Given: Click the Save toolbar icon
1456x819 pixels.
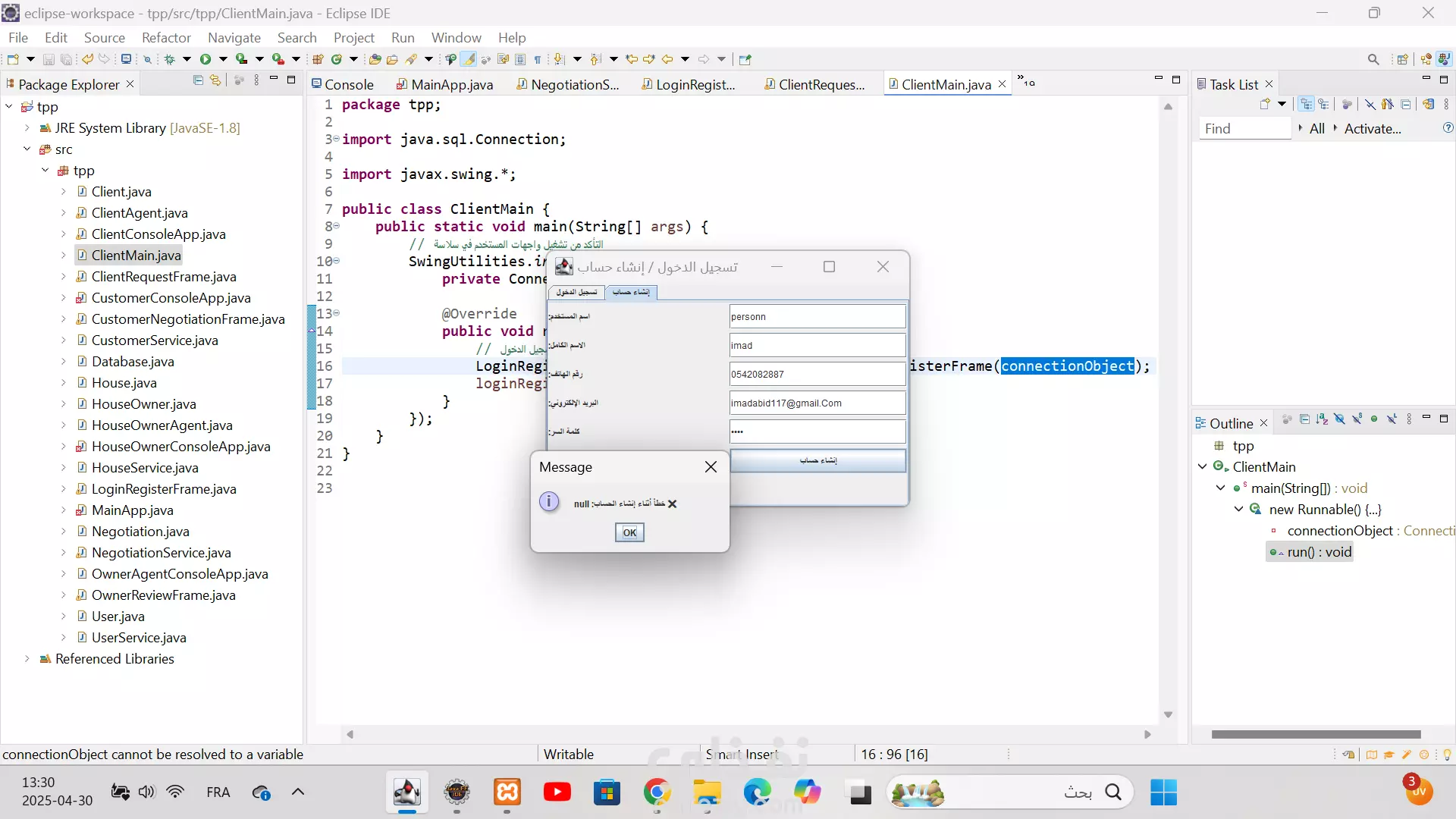Looking at the screenshot, I should (x=49, y=59).
